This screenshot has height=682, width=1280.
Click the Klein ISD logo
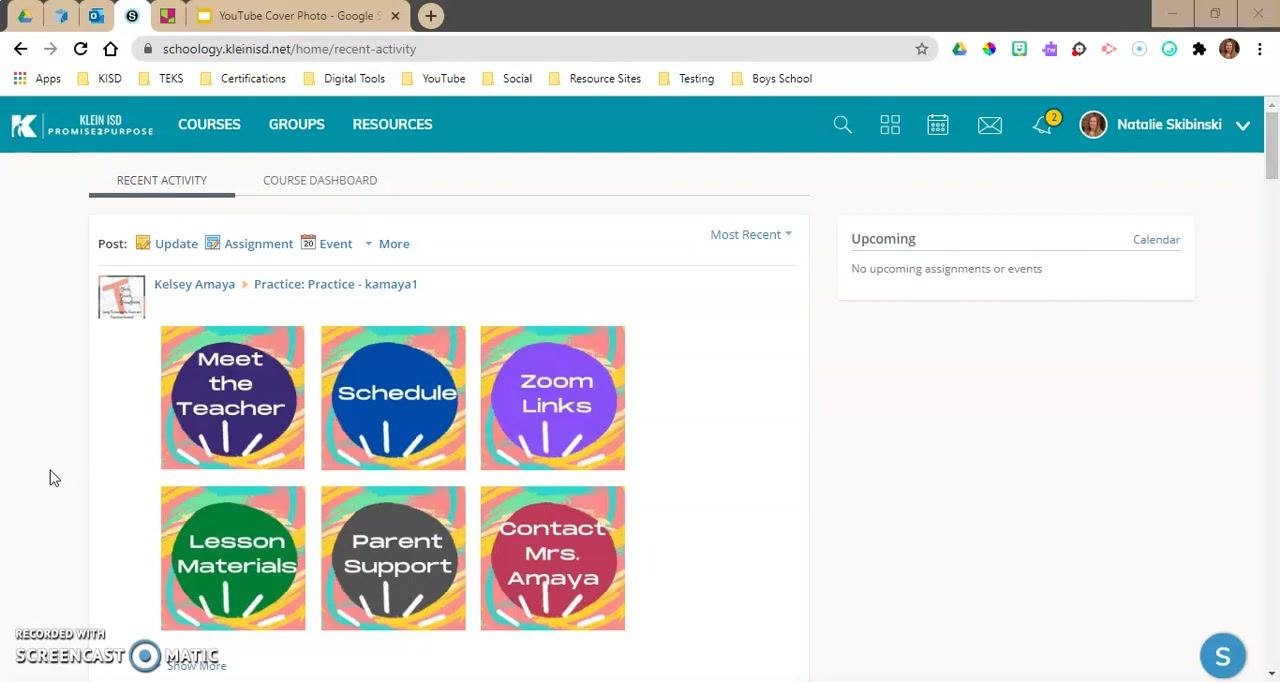pyautogui.click(x=82, y=125)
